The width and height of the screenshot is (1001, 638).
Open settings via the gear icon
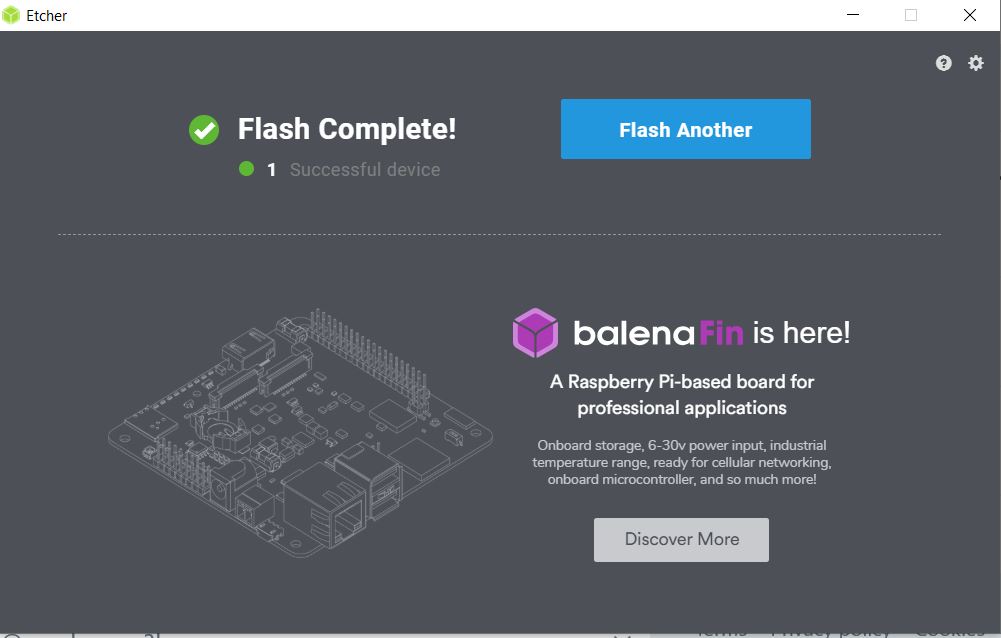[975, 63]
